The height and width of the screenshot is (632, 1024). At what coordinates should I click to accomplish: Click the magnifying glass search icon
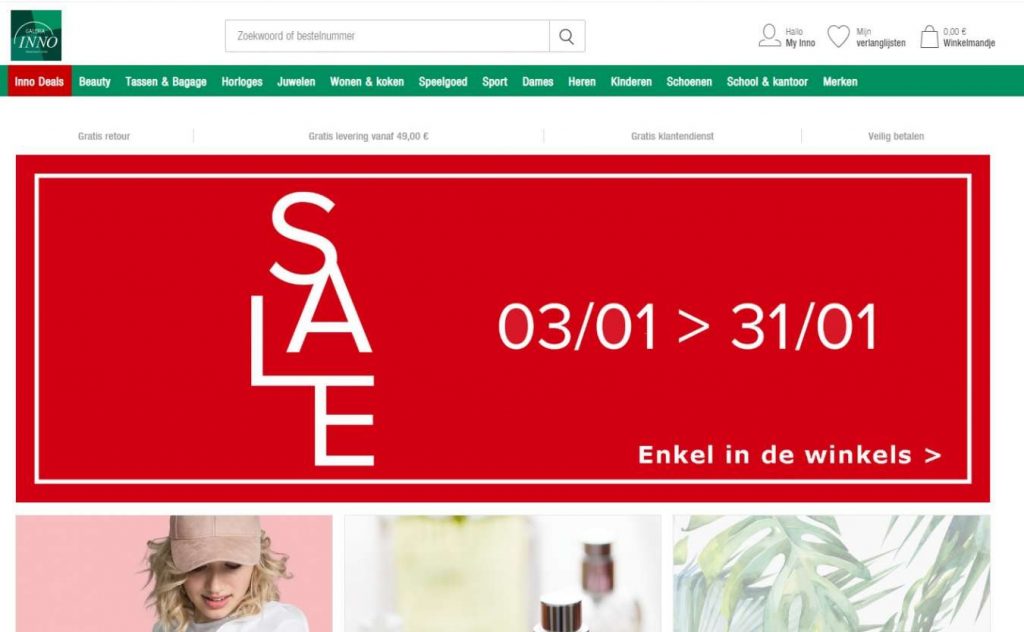point(567,37)
